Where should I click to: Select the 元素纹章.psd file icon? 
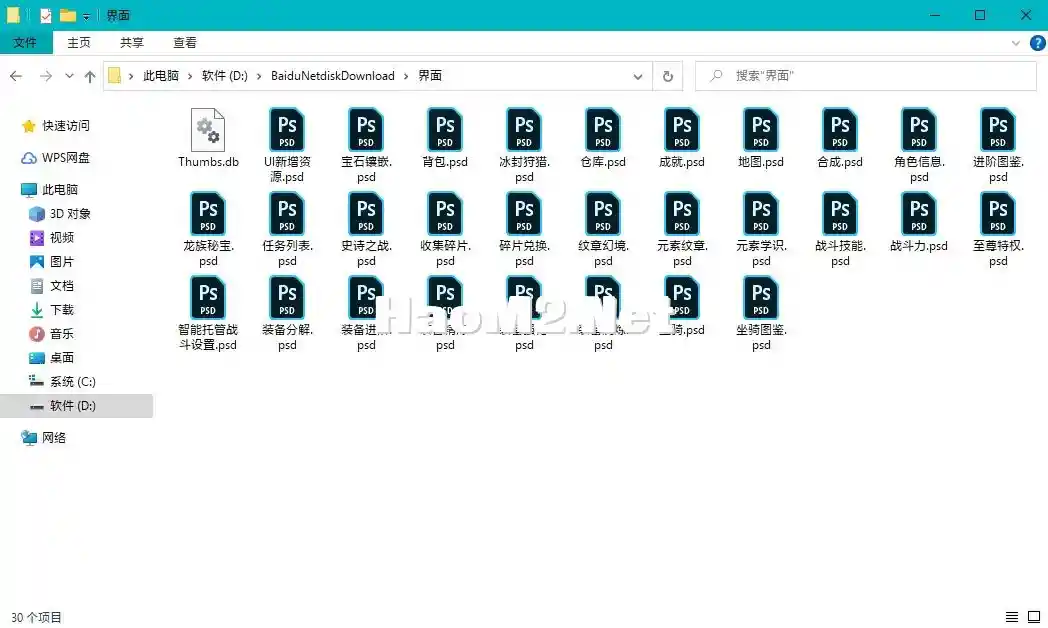(x=682, y=214)
